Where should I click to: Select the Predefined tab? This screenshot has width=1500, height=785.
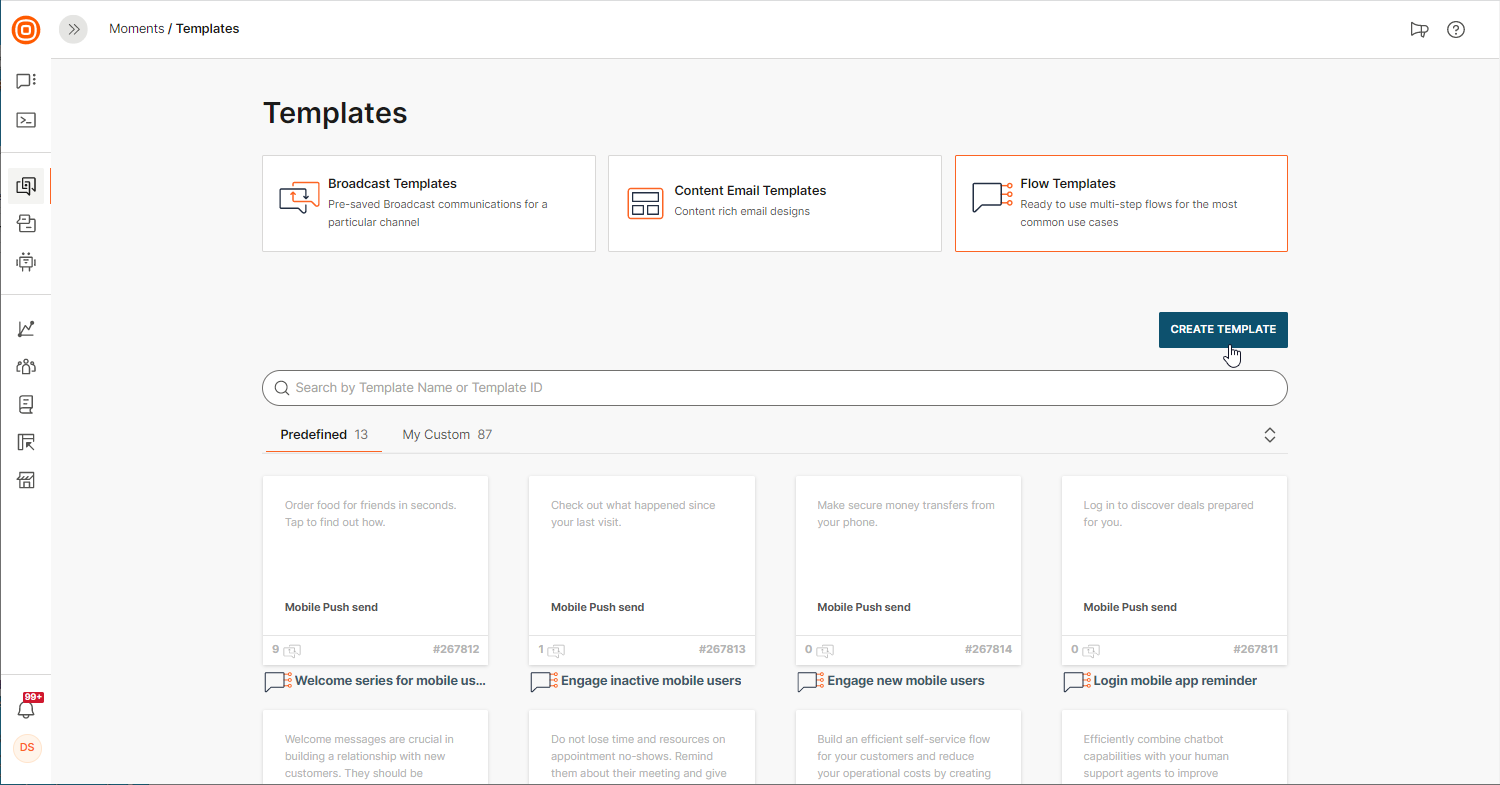(323, 435)
